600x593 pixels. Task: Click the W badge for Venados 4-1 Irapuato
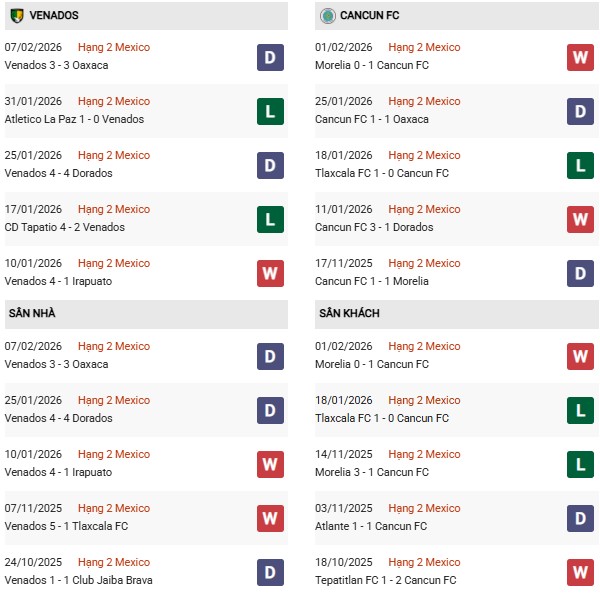tap(270, 273)
